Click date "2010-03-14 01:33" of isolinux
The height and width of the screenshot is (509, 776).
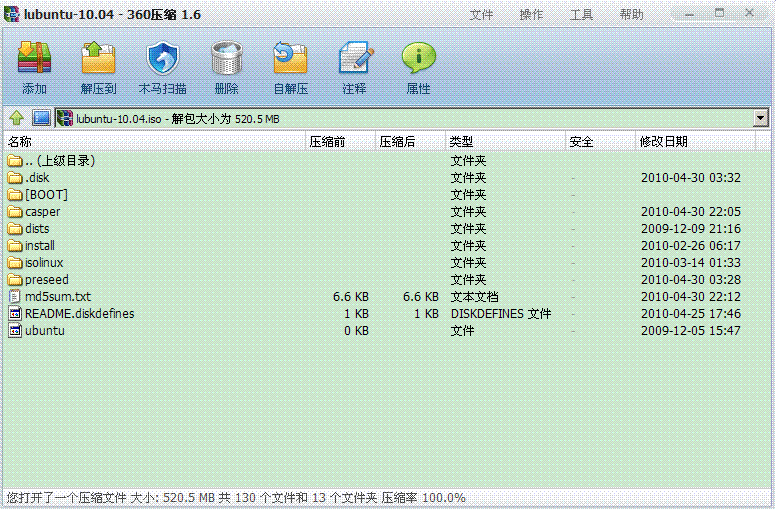(x=691, y=263)
